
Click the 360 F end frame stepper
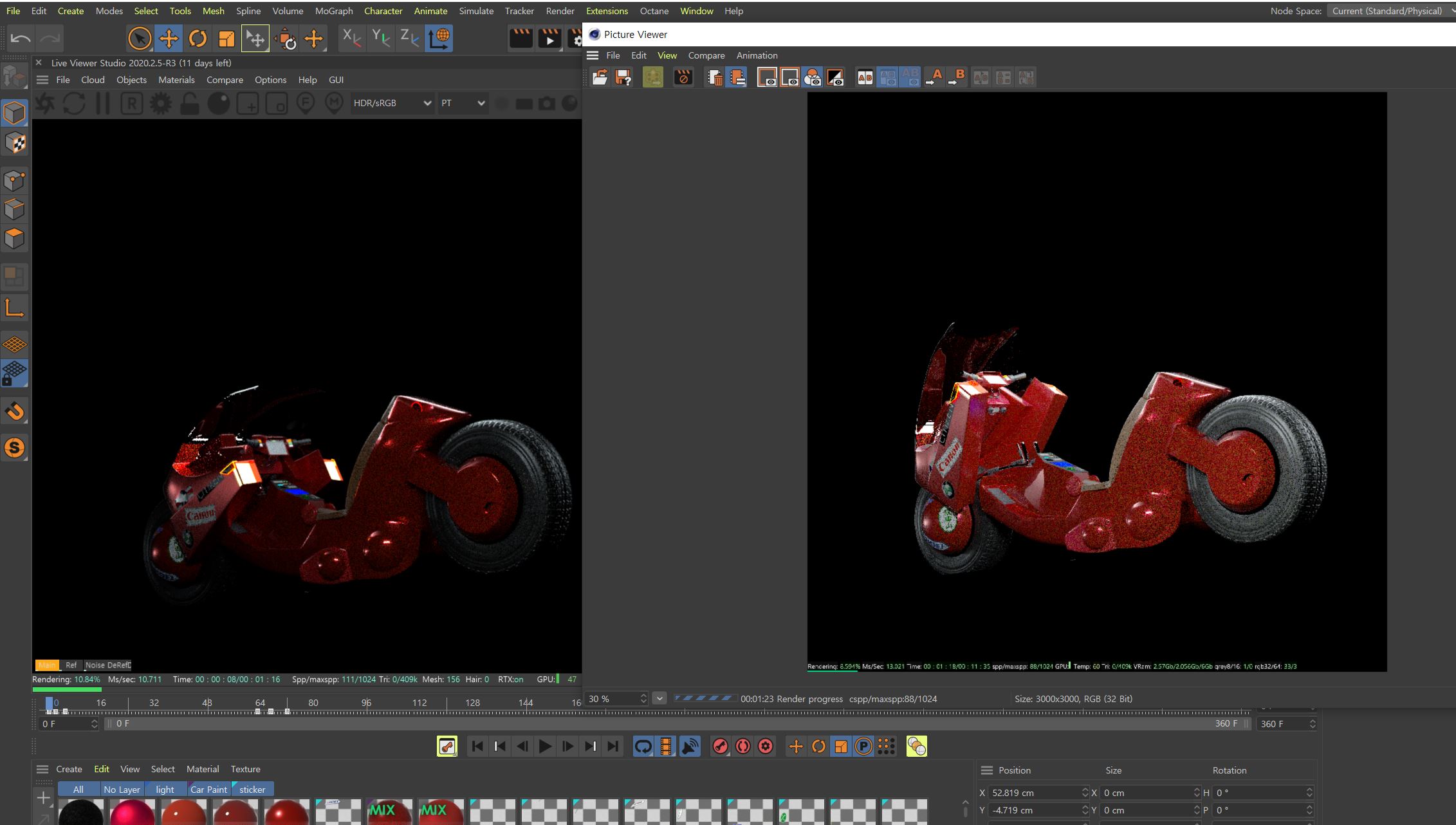1313,724
